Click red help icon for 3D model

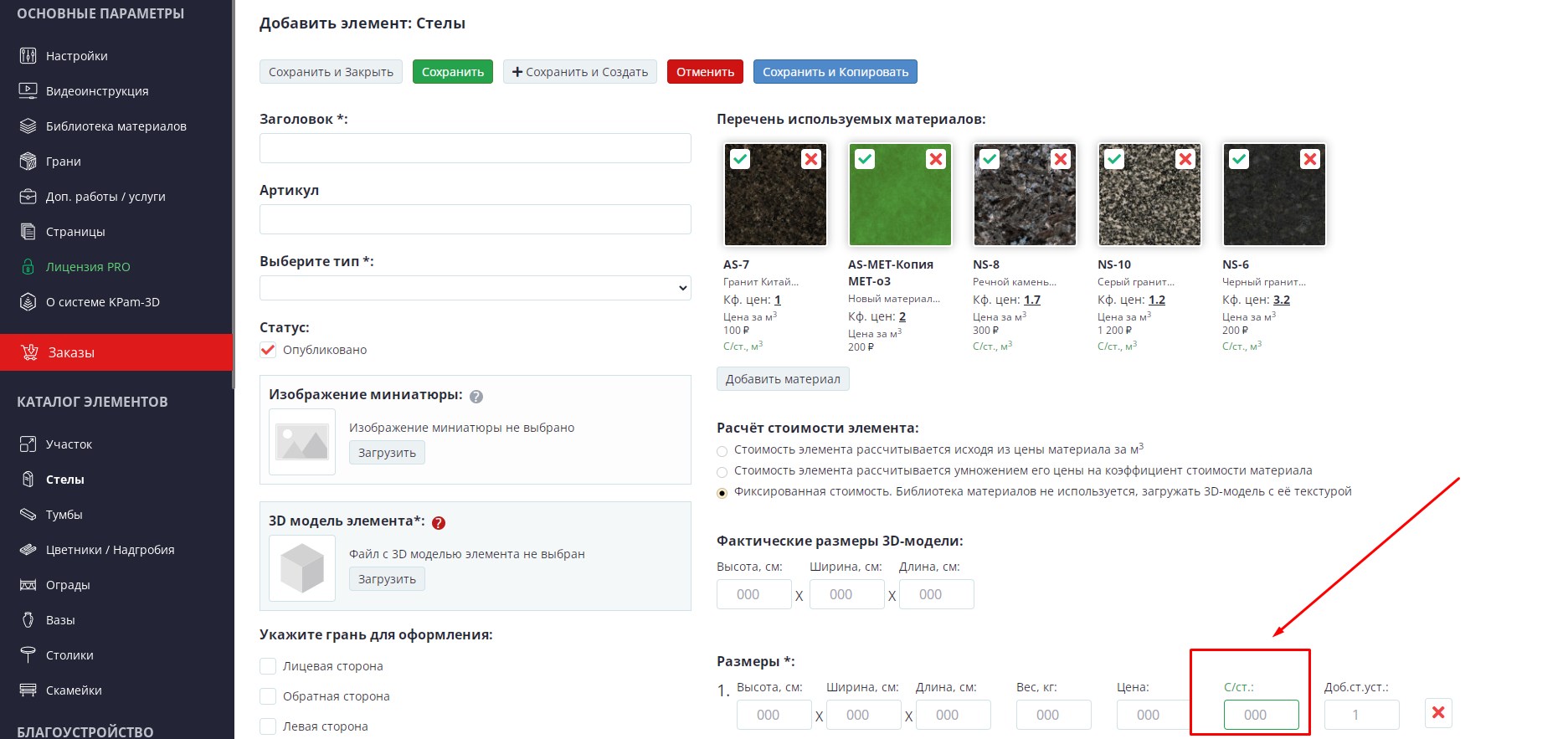pyautogui.click(x=439, y=523)
